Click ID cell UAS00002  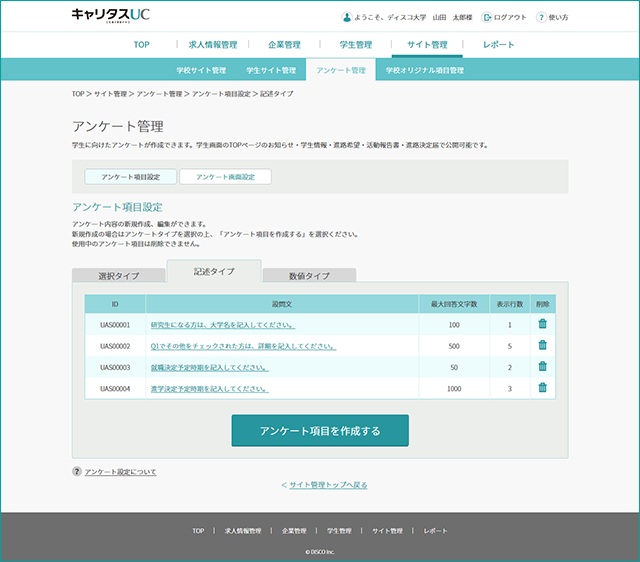[x=115, y=346]
